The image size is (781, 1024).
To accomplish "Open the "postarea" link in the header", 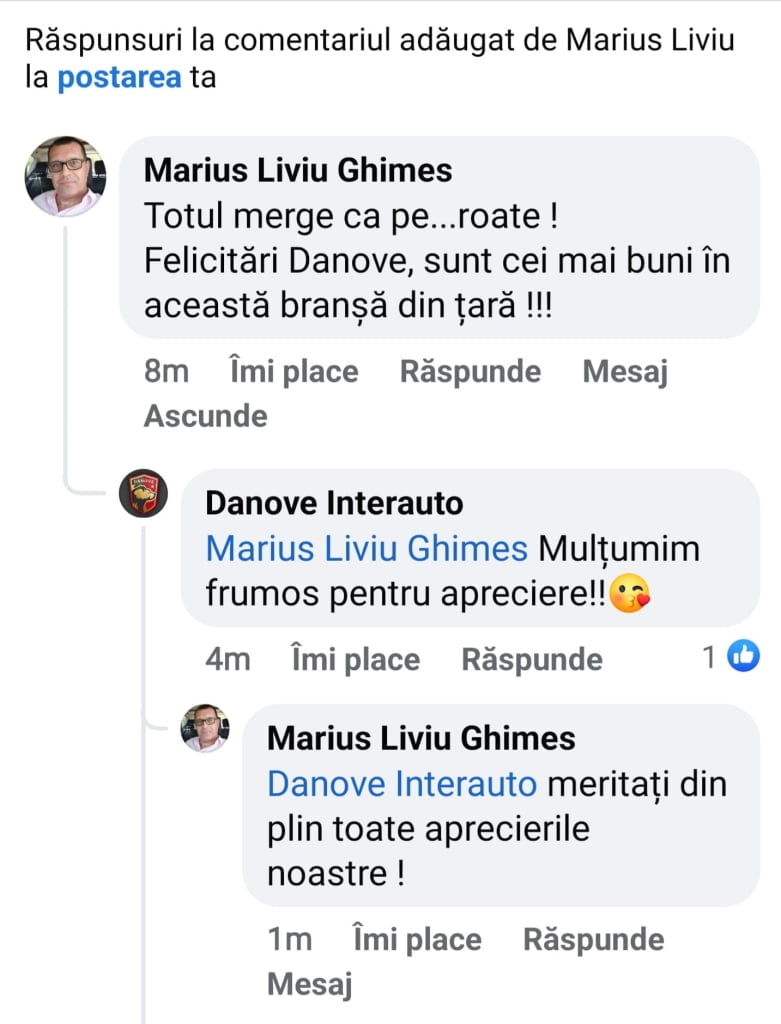I will click(x=119, y=78).
